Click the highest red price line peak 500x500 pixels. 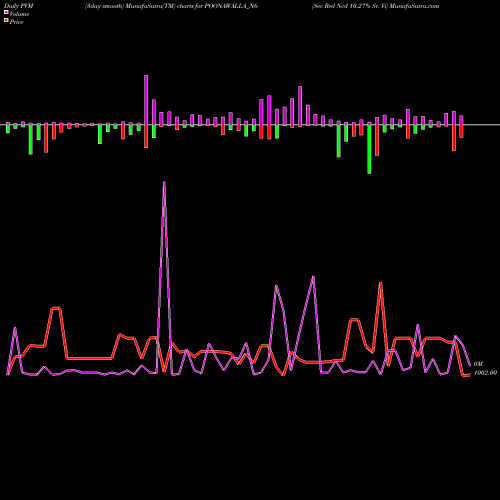[381, 283]
